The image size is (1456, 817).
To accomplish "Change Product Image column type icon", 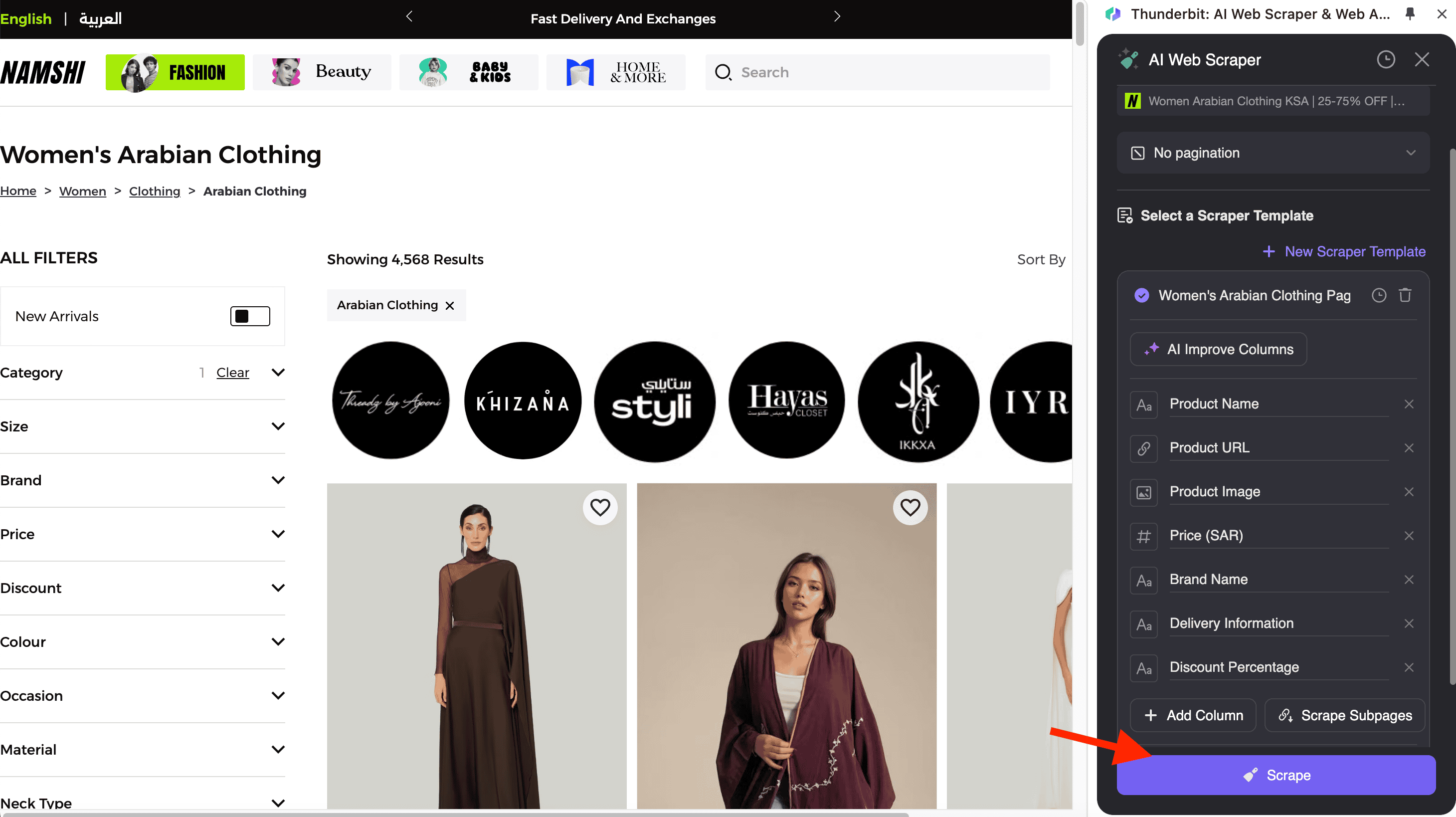I will tap(1143, 492).
